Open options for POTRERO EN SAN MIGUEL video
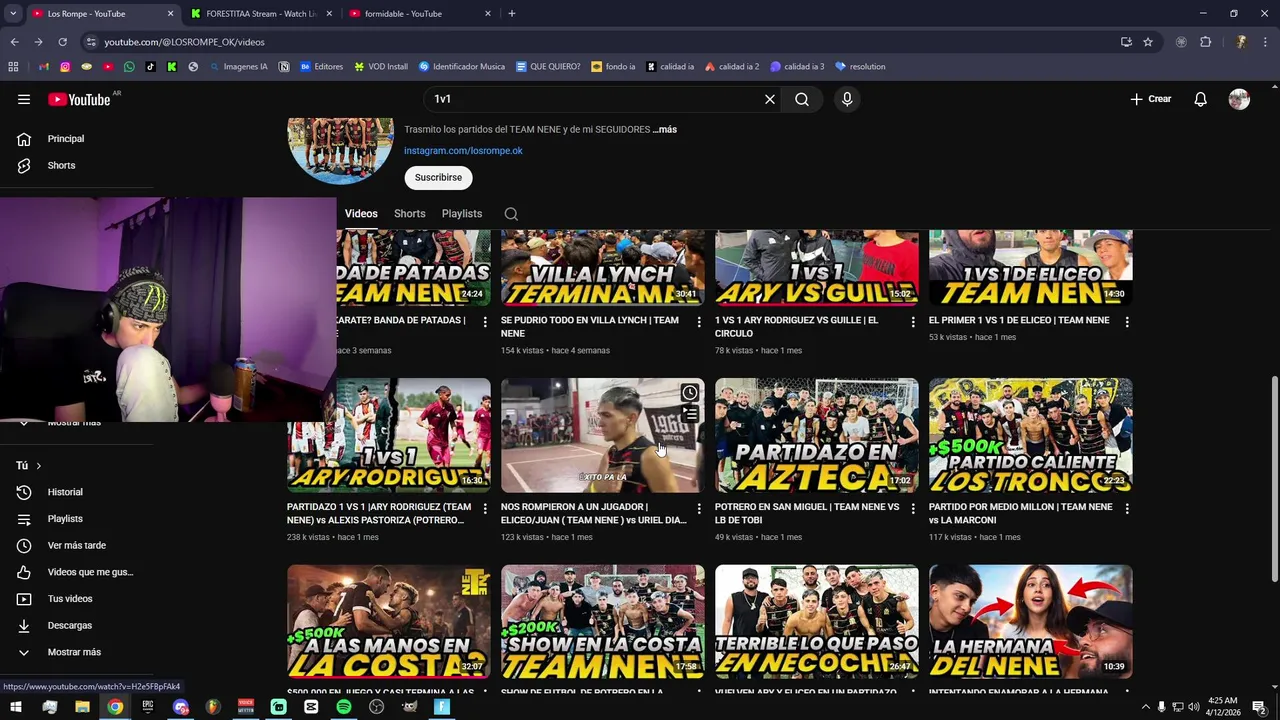This screenshot has height=720, width=1280. [x=912, y=509]
